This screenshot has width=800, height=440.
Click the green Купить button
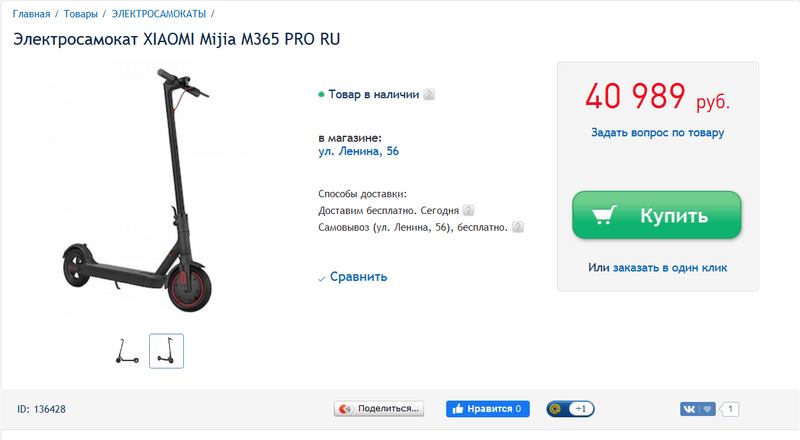point(657,215)
